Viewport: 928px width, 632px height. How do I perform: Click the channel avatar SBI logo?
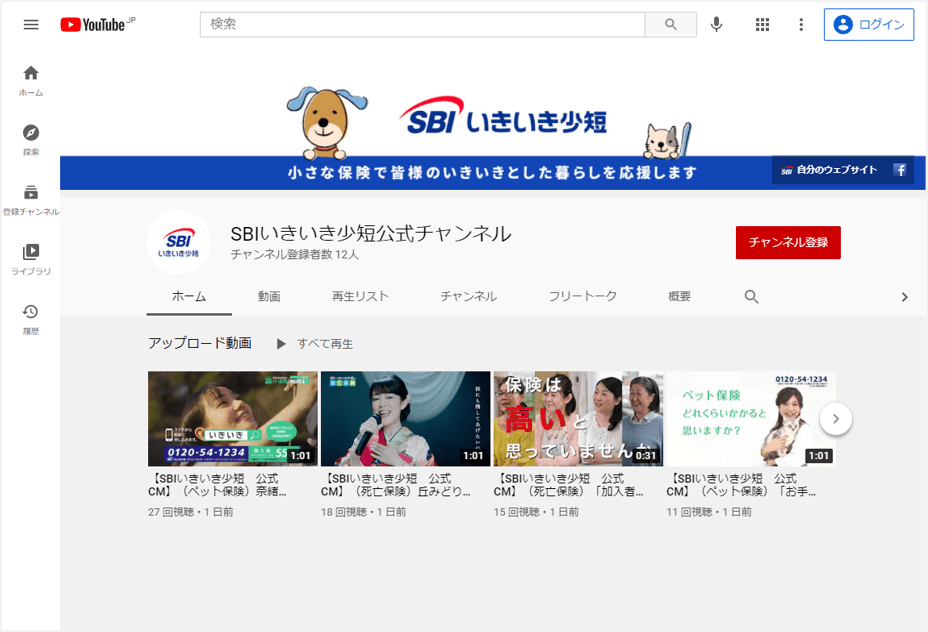click(179, 242)
